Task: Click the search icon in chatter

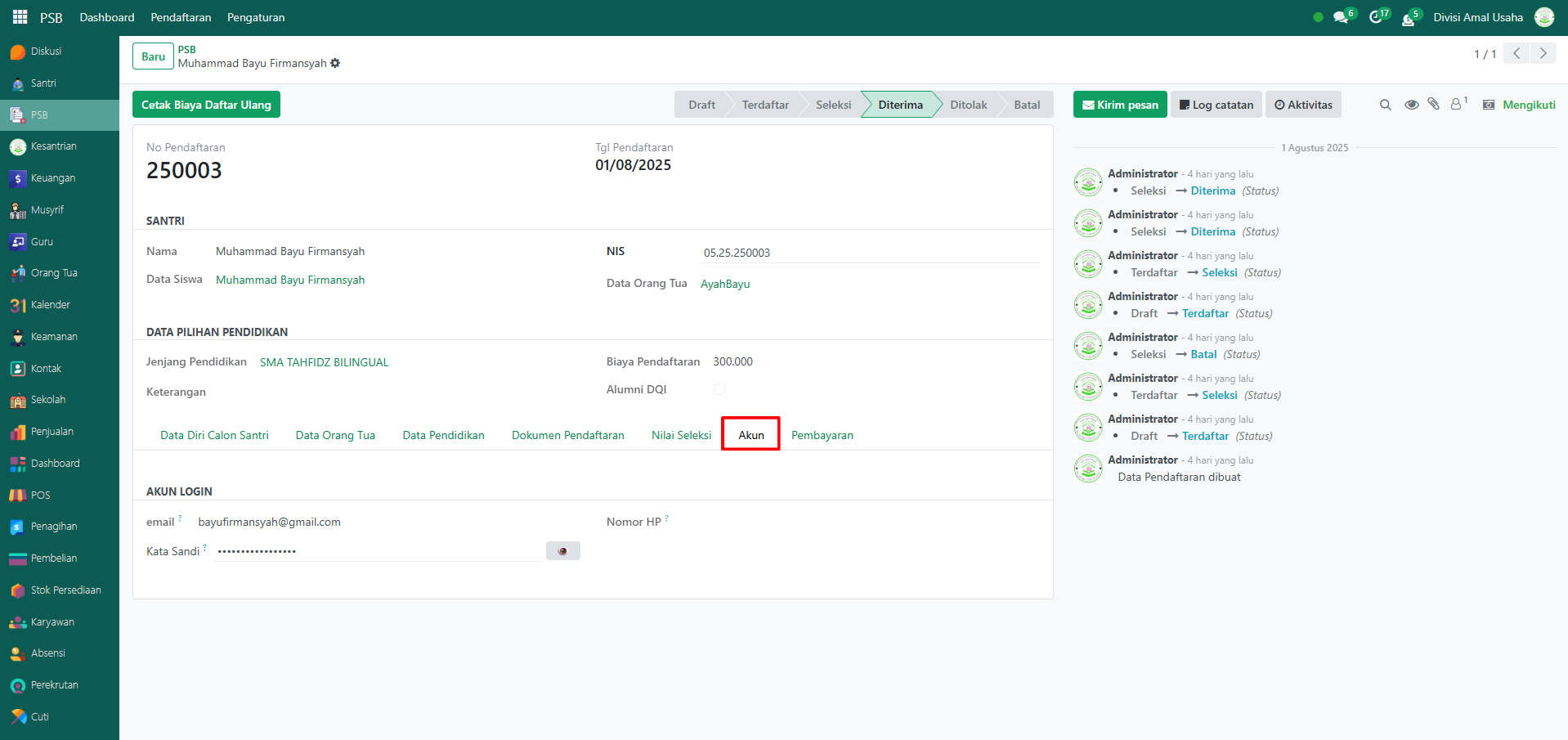Action: click(1385, 105)
